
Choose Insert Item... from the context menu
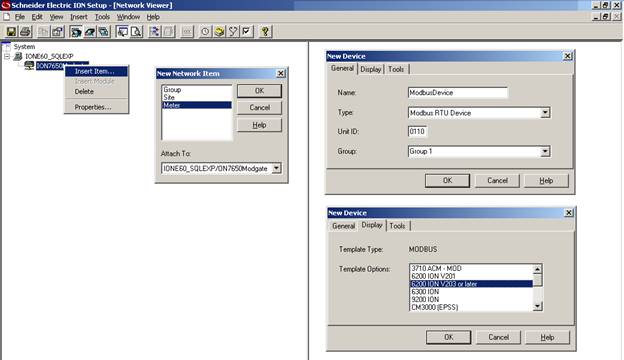click(96, 71)
